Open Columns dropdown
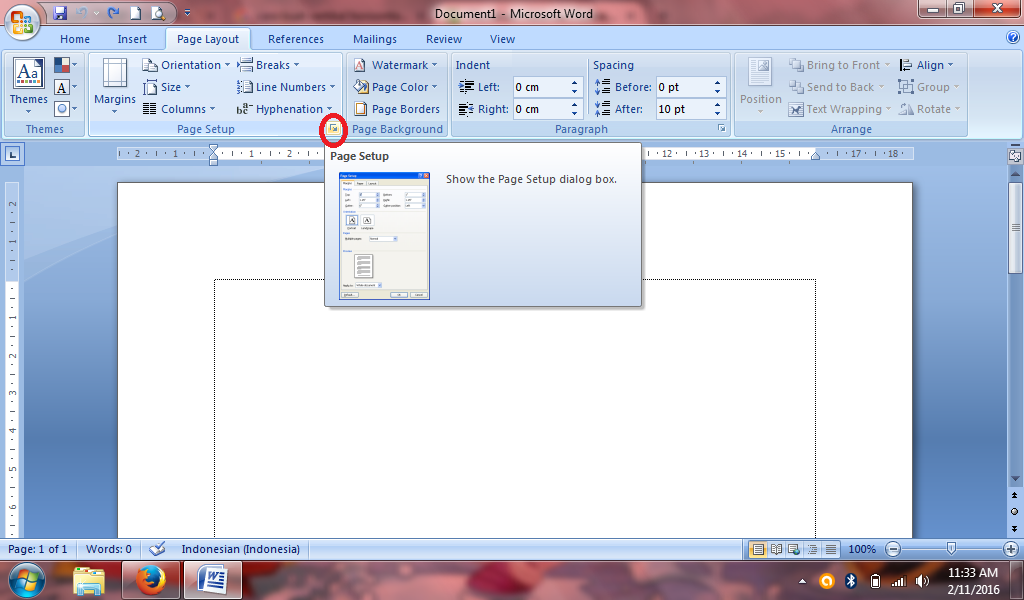Screen dimensions: 1024x600 [x=179, y=109]
